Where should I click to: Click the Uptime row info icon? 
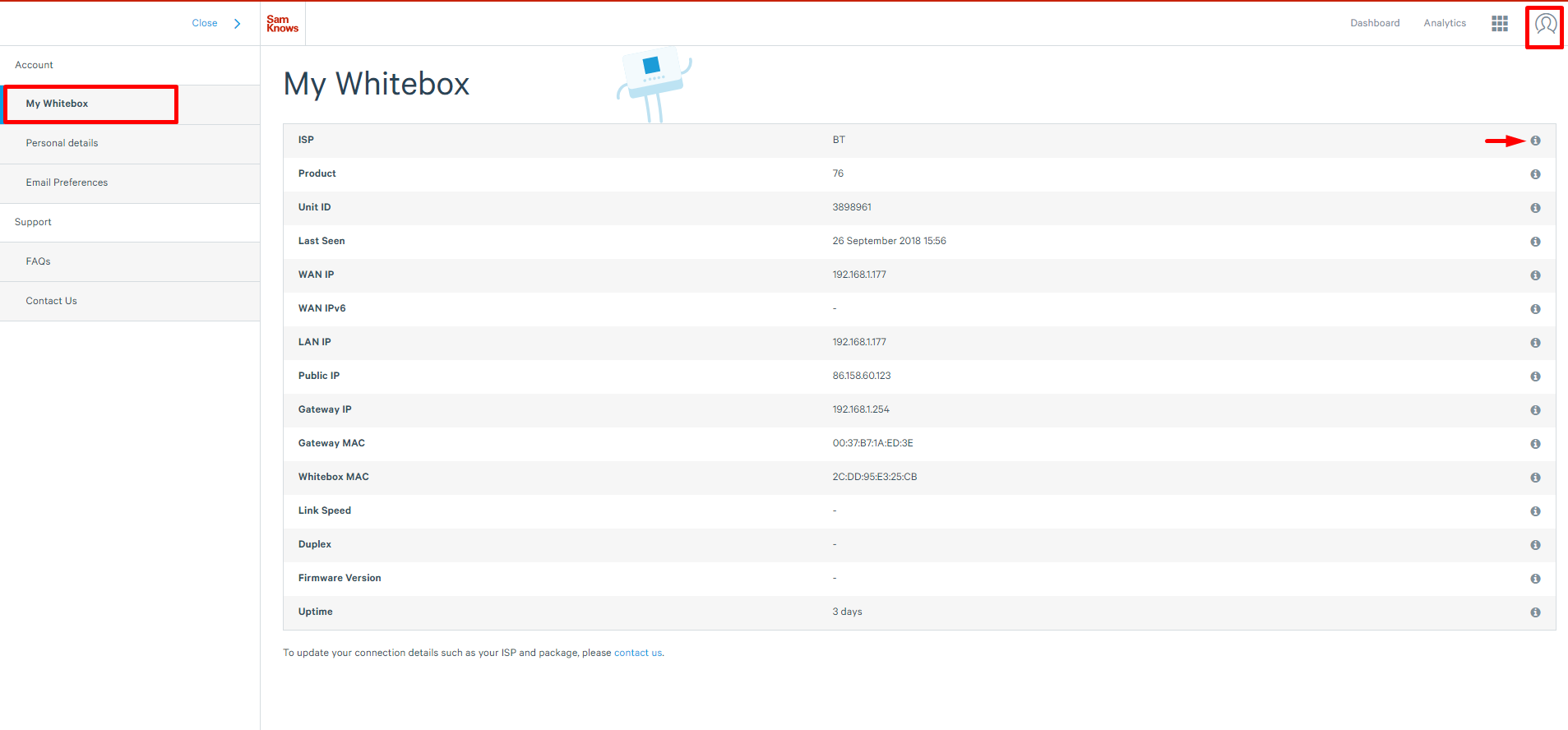(x=1535, y=612)
